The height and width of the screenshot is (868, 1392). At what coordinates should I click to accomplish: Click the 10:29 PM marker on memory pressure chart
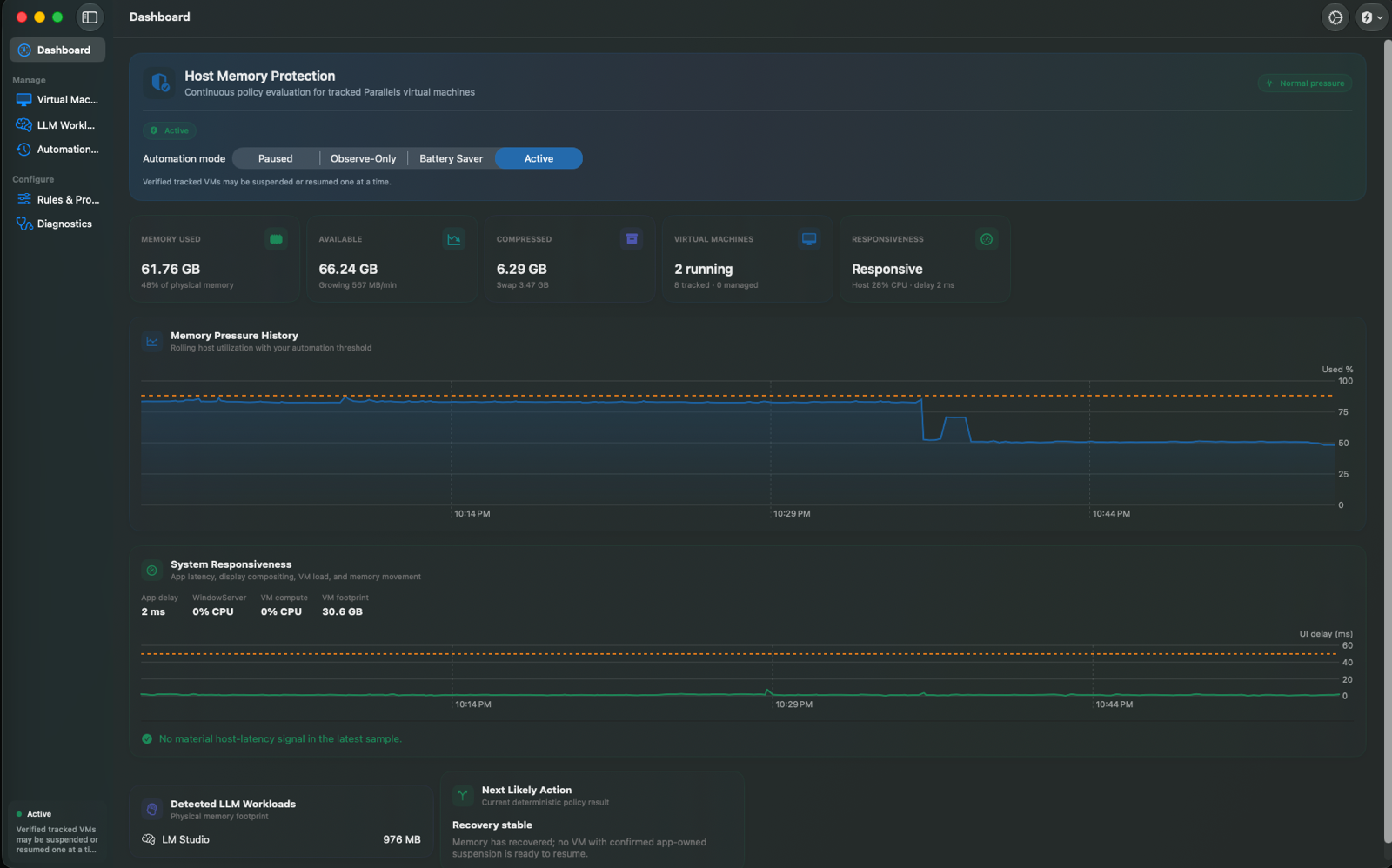click(792, 514)
